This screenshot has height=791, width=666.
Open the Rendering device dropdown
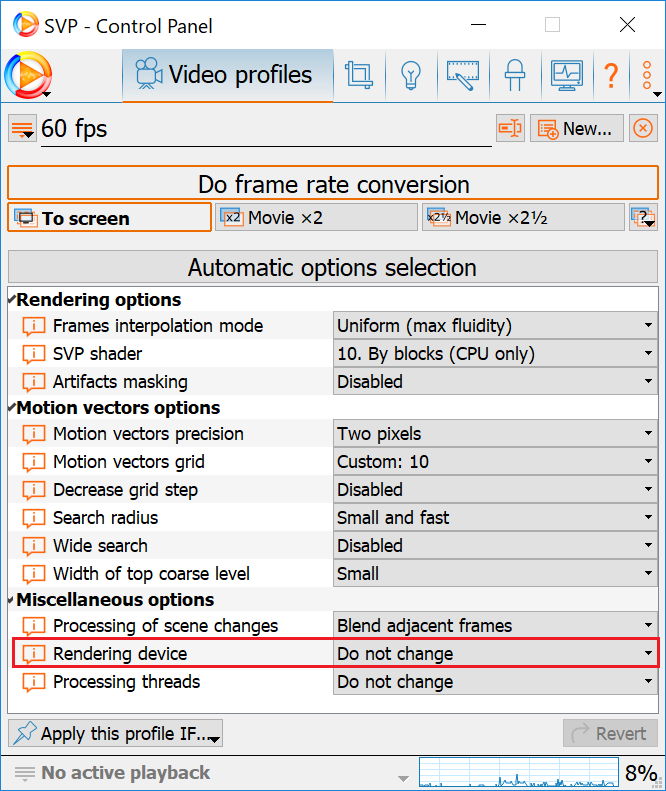click(495, 654)
